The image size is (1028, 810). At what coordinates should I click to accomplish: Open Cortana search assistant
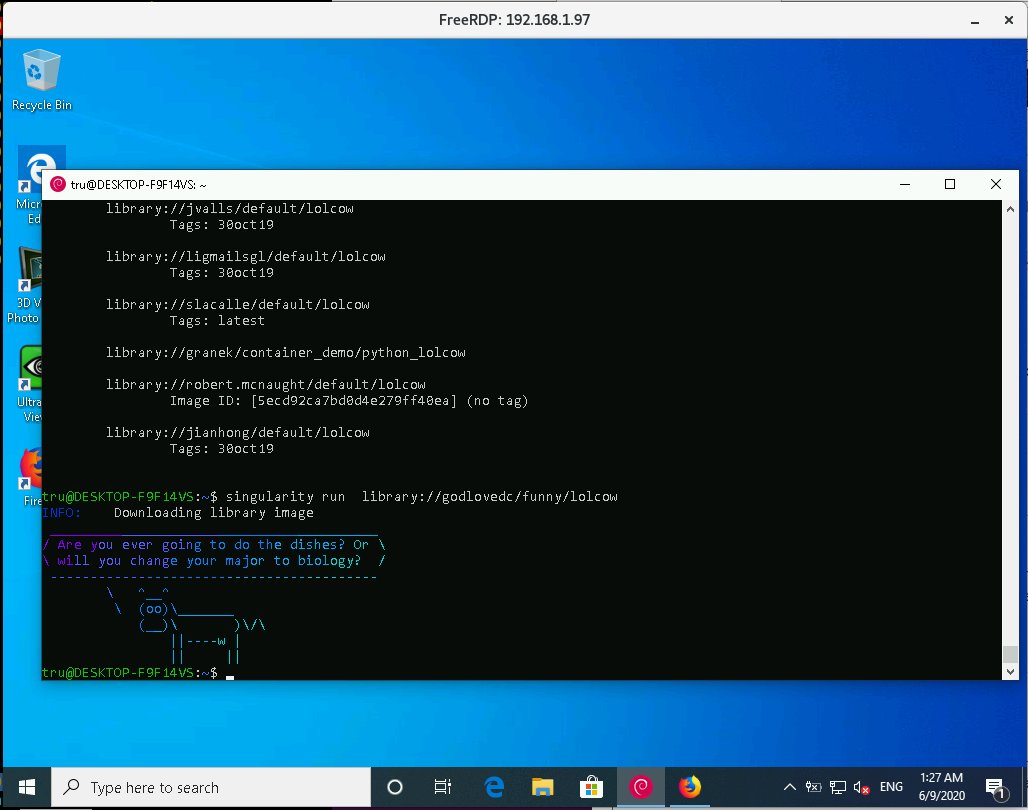pyautogui.click(x=394, y=786)
